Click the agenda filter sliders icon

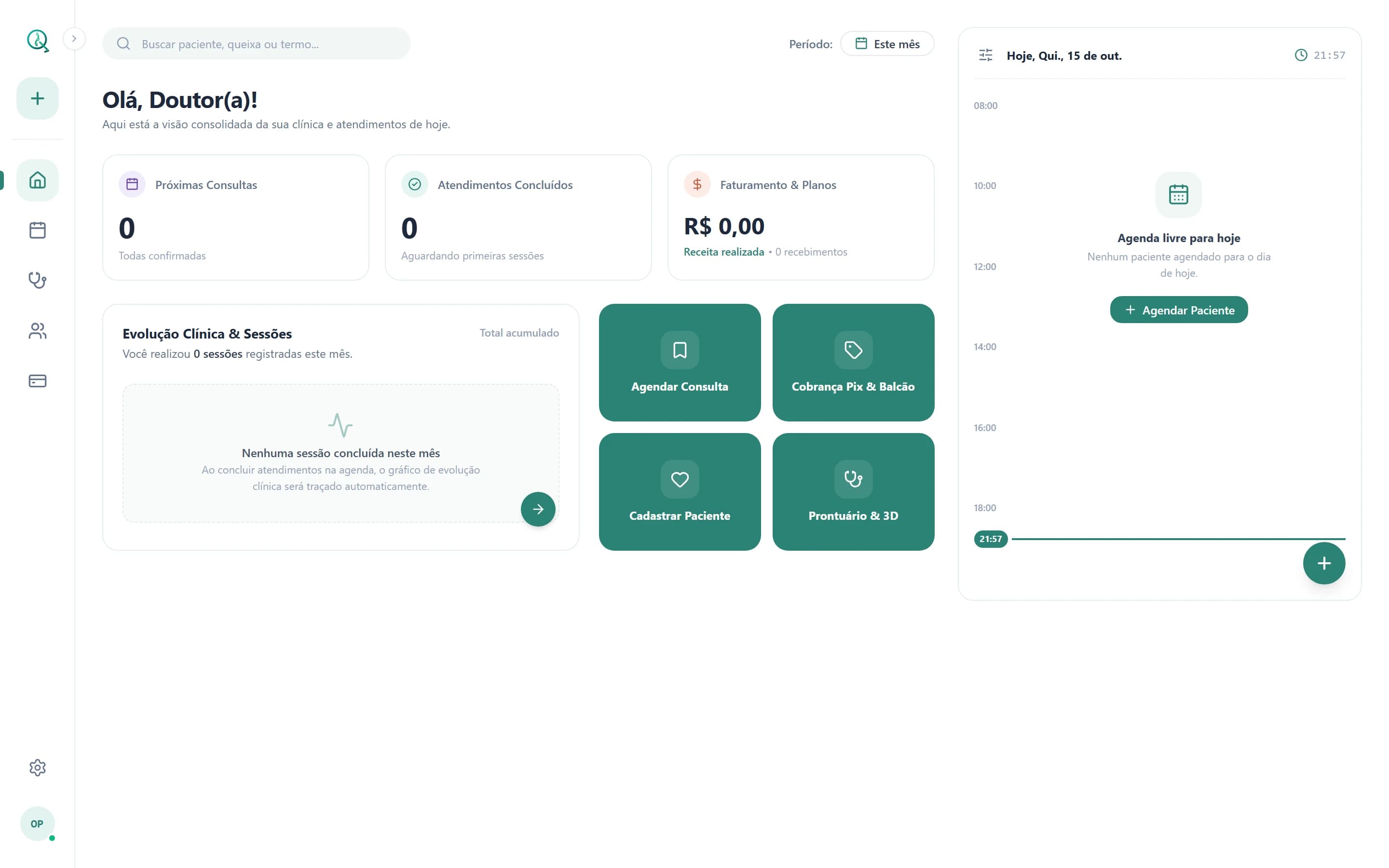(985, 55)
